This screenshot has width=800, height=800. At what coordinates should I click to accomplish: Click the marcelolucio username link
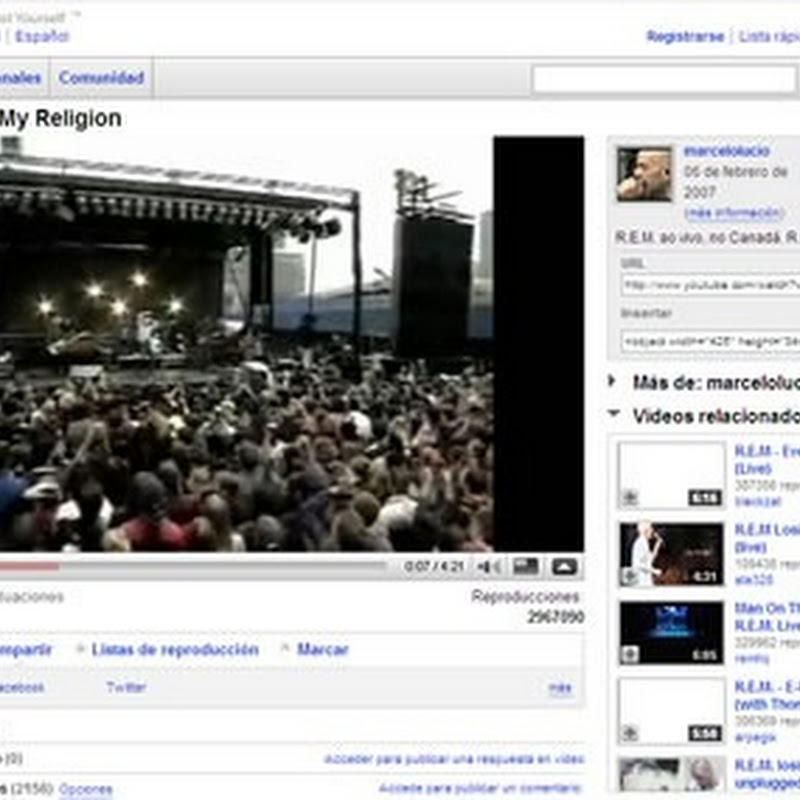tap(726, 151)
